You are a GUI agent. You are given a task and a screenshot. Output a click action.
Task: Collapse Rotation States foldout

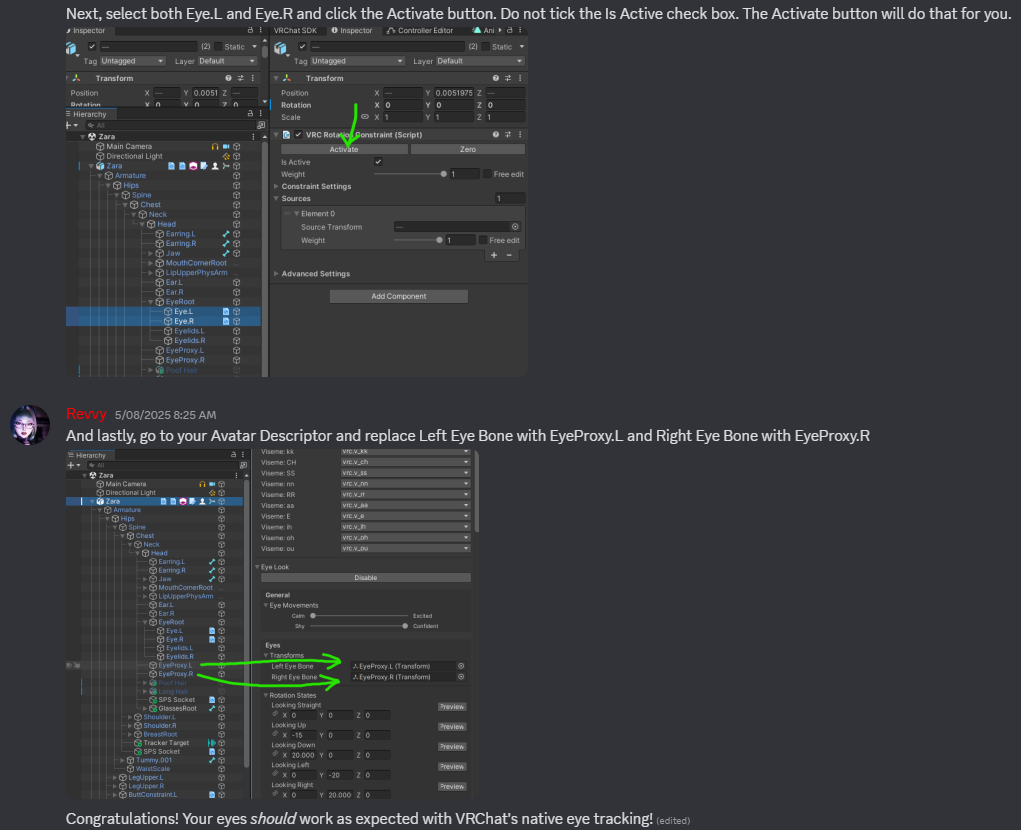266,695
